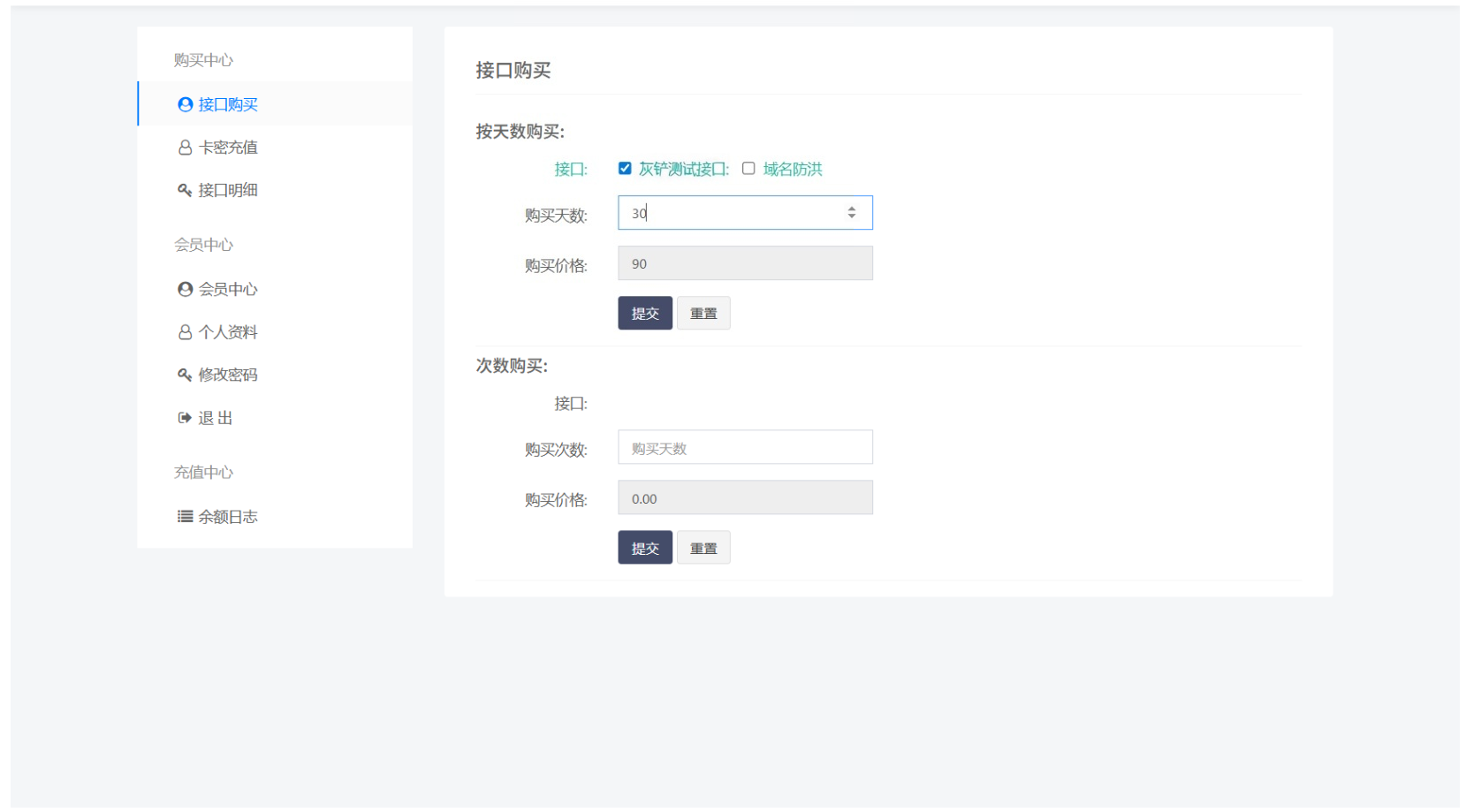The height and width of the screenshot is (812, 1466).
Task: Submit the 次数购买 form with 提交
Action: pos(645,548)
